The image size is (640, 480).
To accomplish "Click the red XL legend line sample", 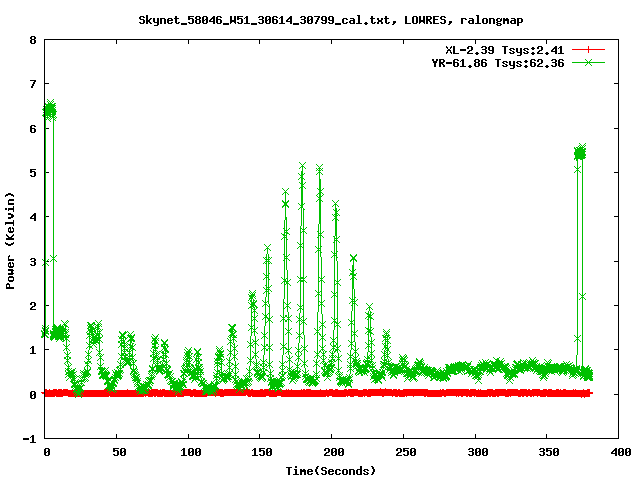I will 588,50.
